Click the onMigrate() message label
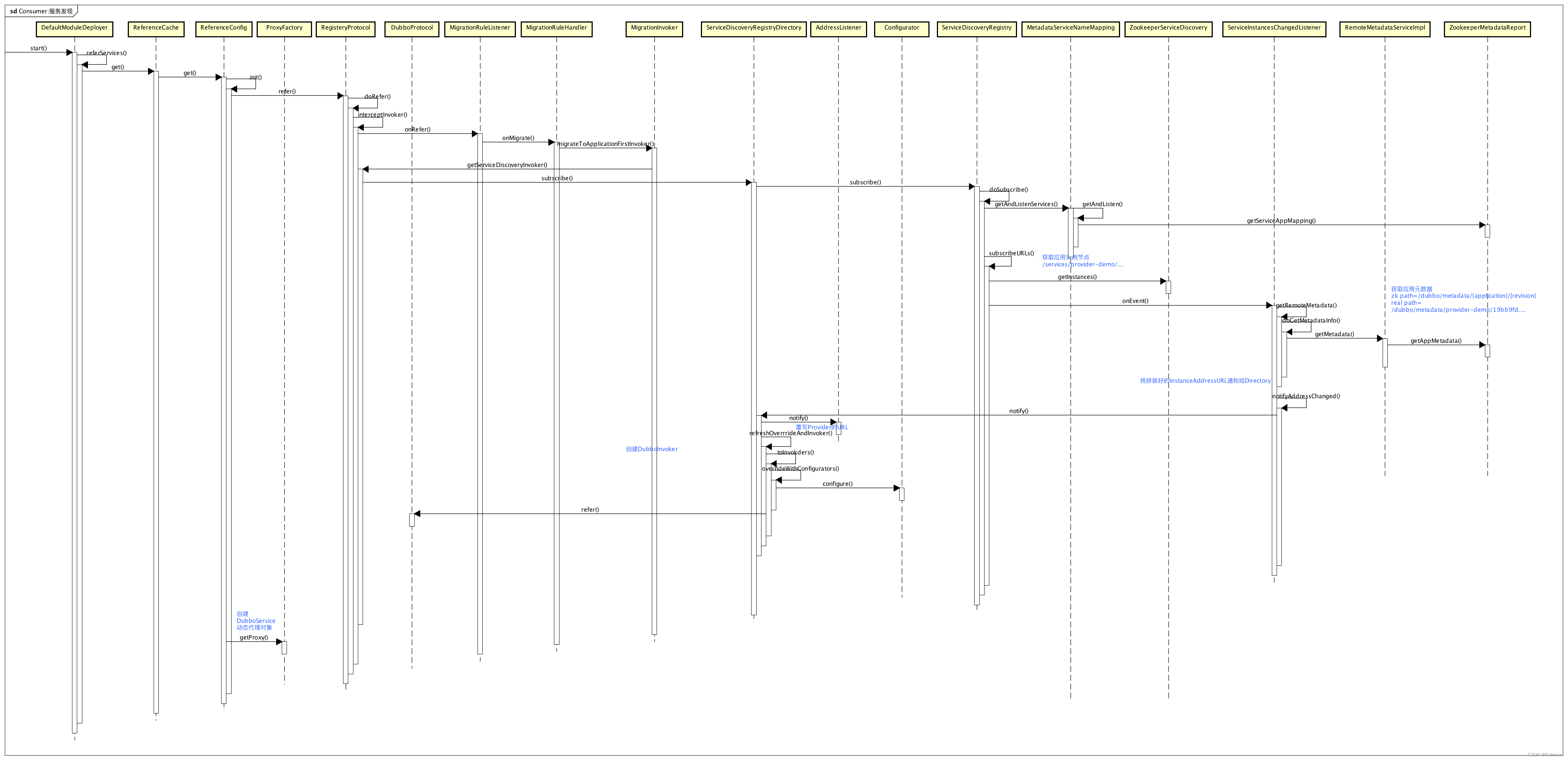1568x760 pixels. pyautogui.click(x=518, y=138)
